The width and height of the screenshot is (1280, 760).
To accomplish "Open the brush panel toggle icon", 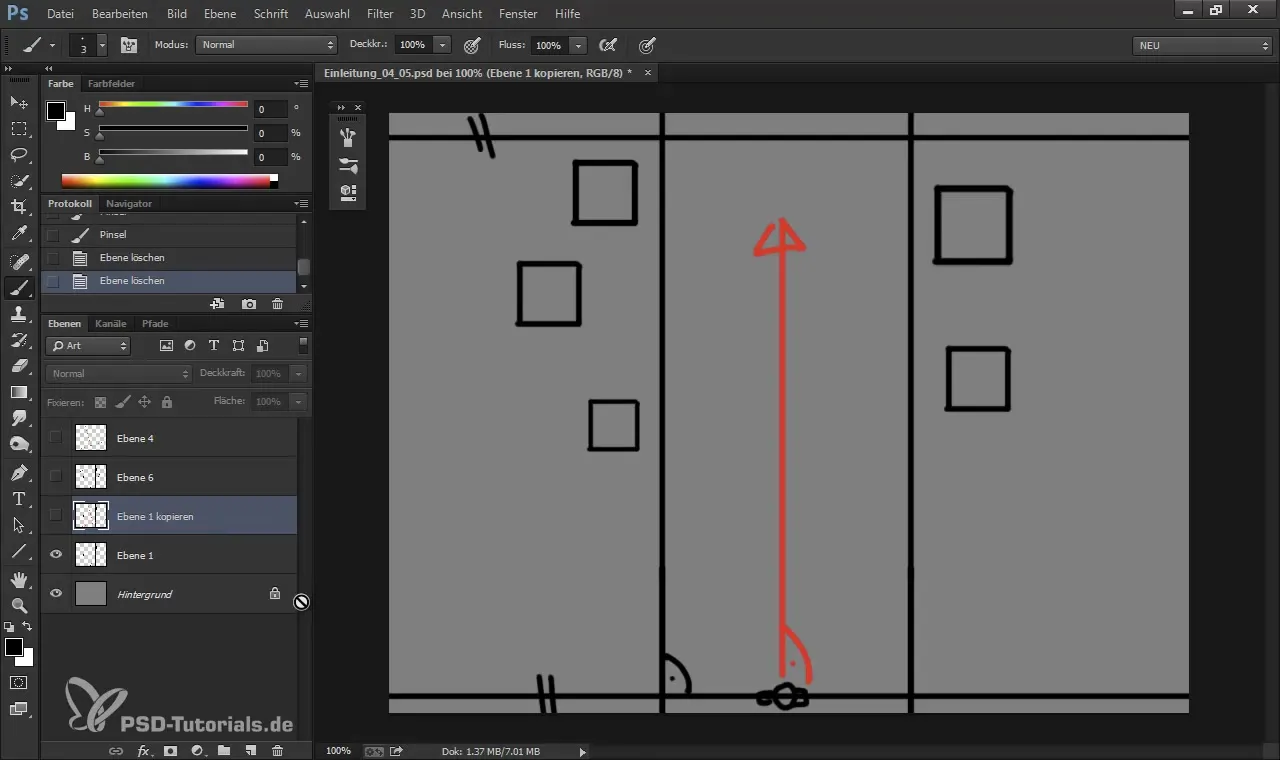I will pyautogui.click(x=129, y=45).
